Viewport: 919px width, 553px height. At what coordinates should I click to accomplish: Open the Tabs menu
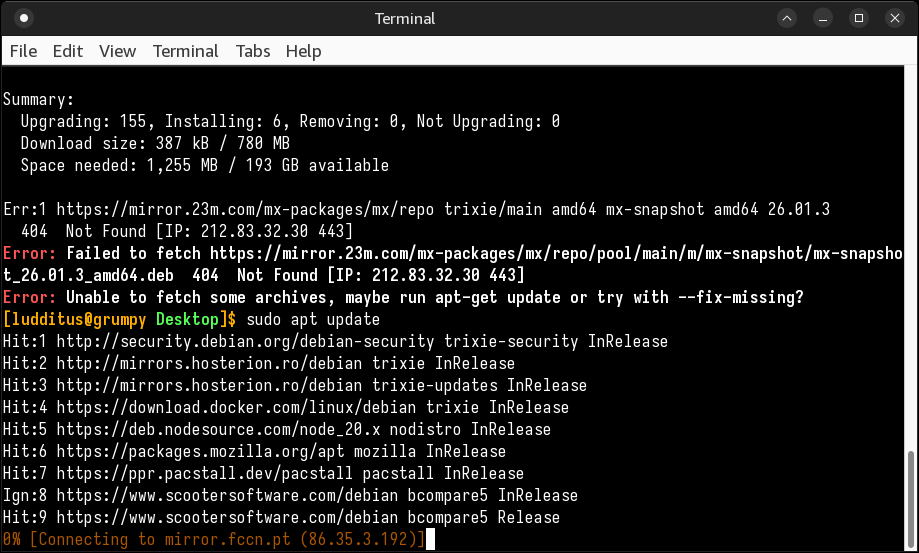coord(253,51)
